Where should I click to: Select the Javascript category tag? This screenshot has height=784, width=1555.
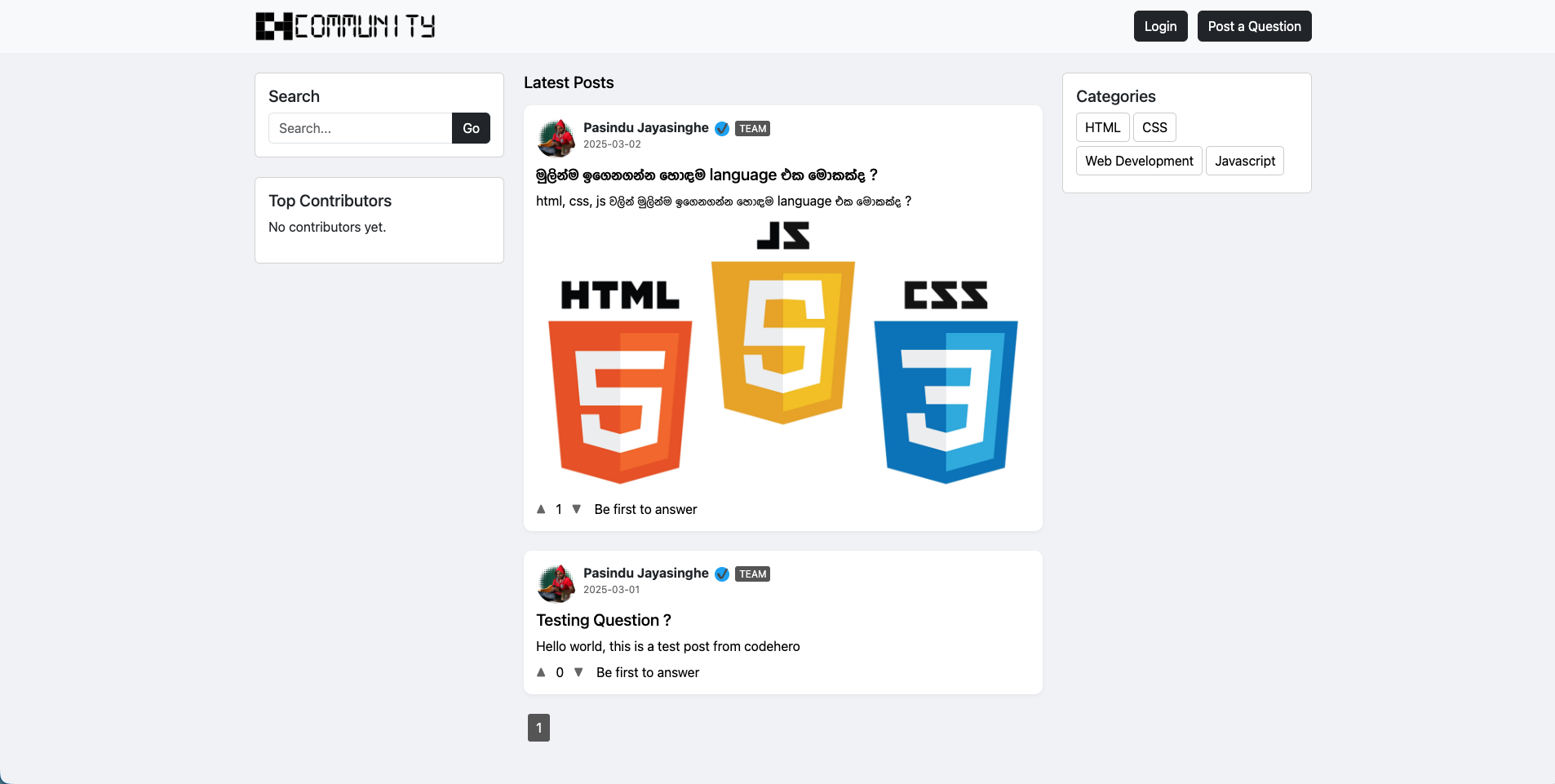tap(1244, 161)
